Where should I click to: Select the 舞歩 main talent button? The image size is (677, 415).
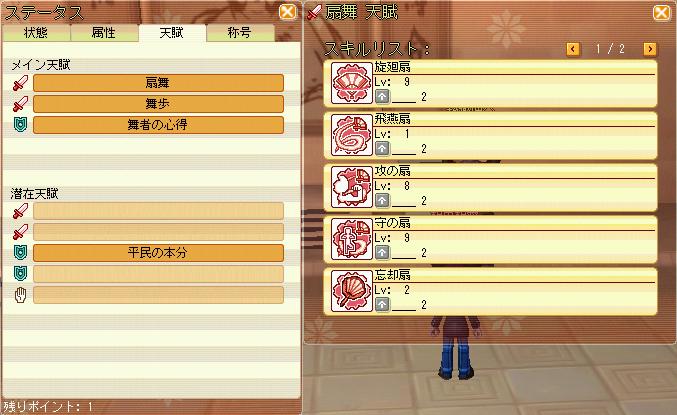tap(158, 104)
